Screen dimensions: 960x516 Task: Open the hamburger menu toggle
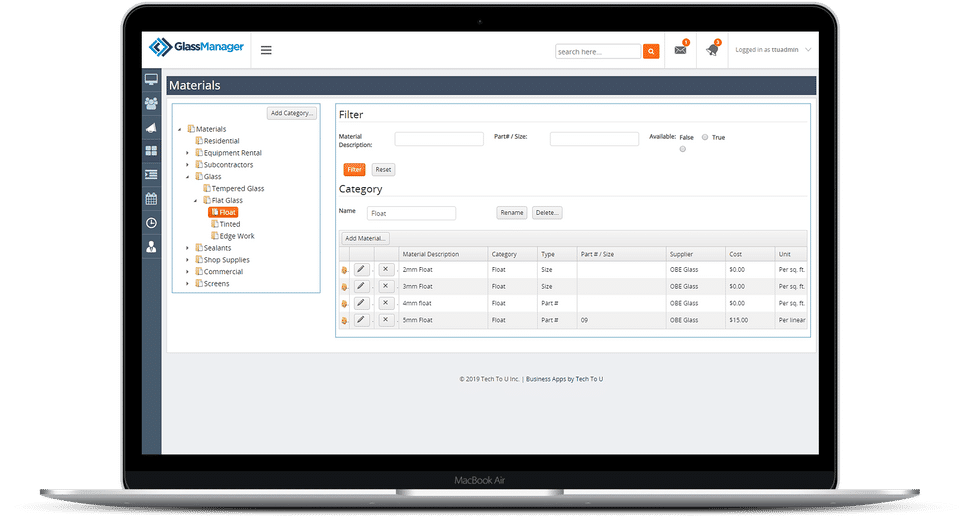coord(266,50)
